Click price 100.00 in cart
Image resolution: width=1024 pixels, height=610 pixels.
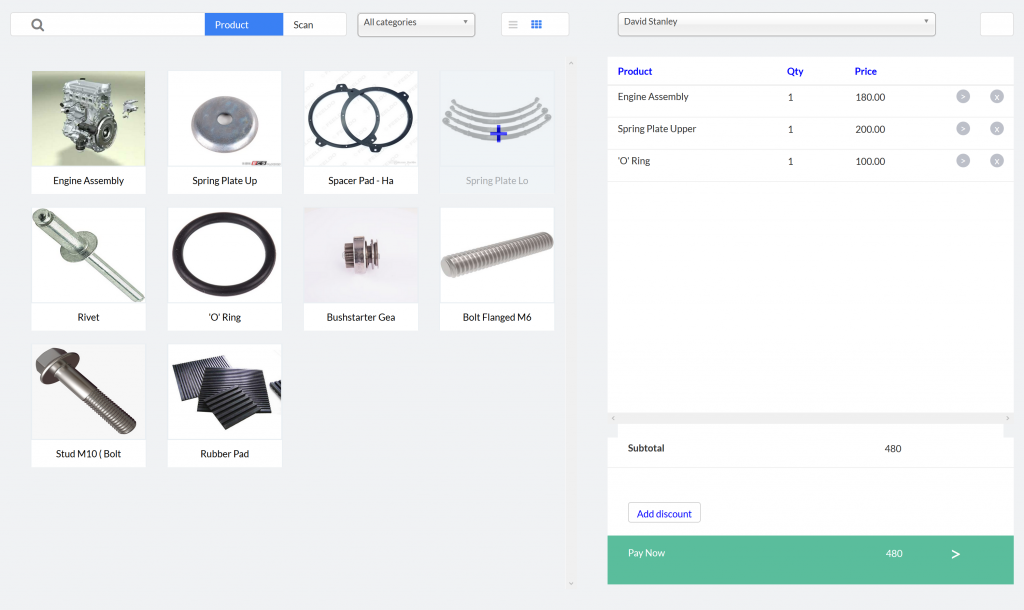[x=871, y=161]
